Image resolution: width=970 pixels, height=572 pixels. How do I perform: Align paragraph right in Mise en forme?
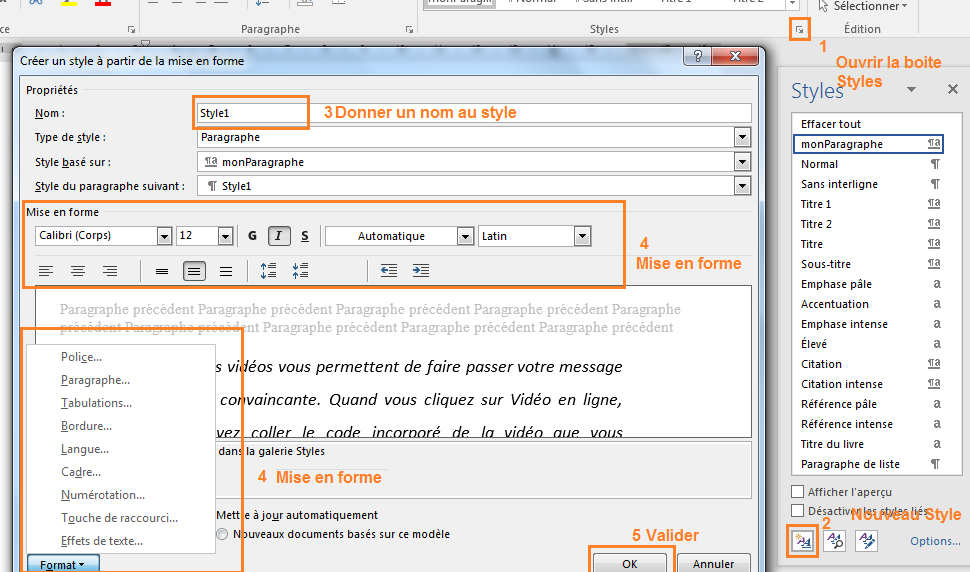[110, 271]
